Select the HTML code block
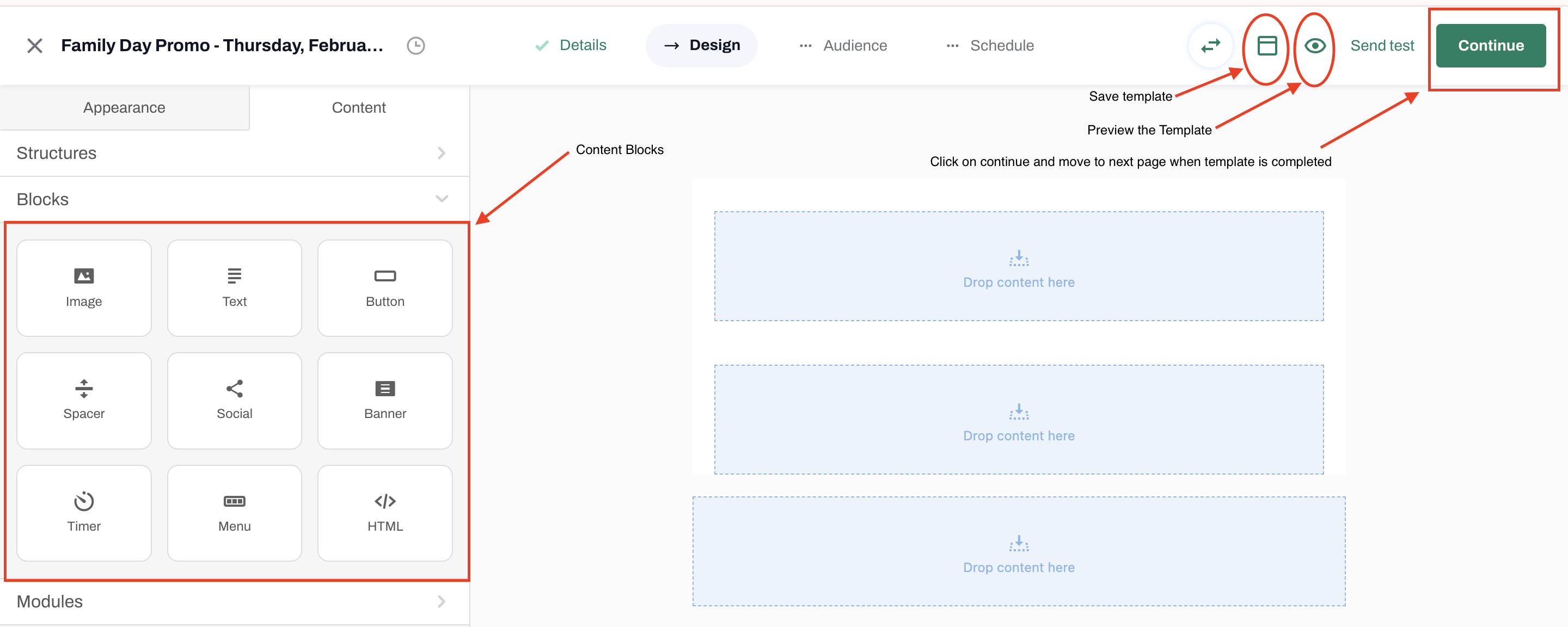Screen dimensions: 1568x627 pos(385,513)
